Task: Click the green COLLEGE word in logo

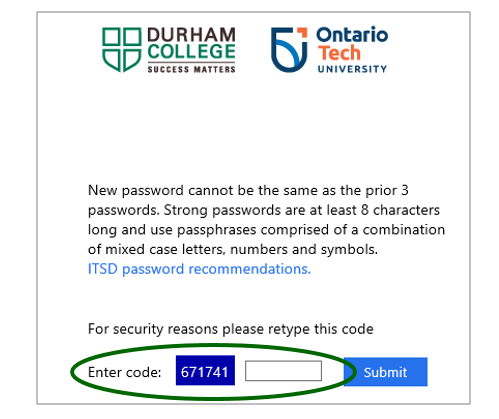Action: [191, 52]
